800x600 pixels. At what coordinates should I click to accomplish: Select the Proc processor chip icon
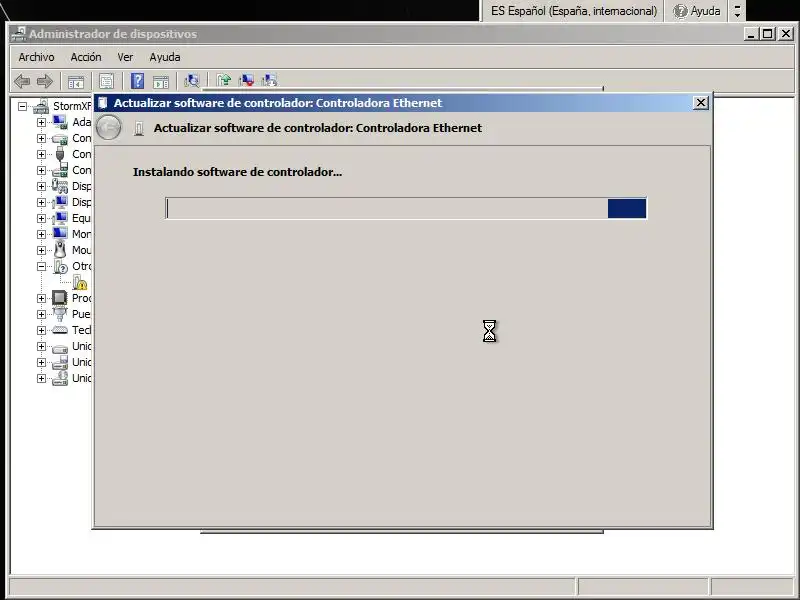click(x=60, y=298)
